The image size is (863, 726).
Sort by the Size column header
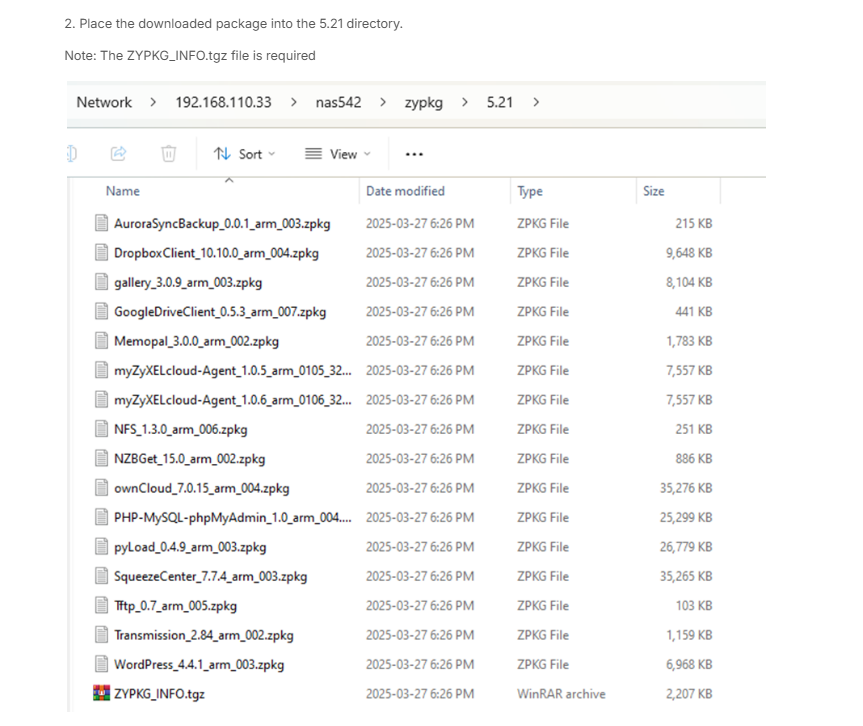click(654, 191)
